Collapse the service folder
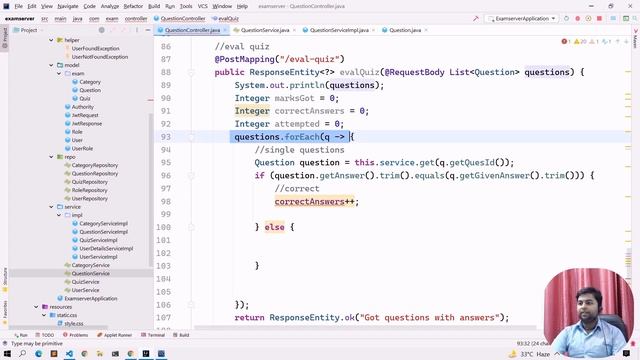The image size is (640, 360). coord(51,207)
